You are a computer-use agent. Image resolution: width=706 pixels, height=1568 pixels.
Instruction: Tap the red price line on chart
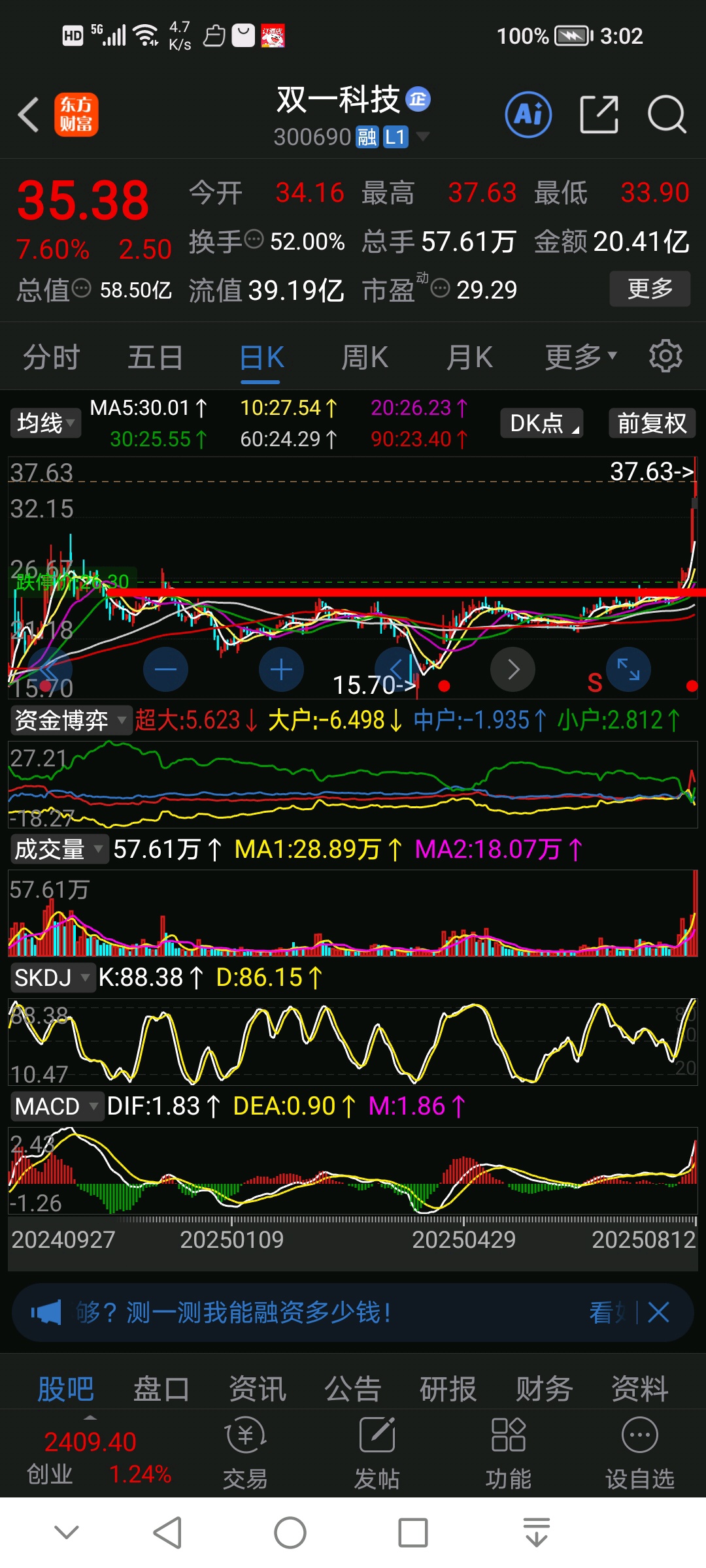[405, 593]
